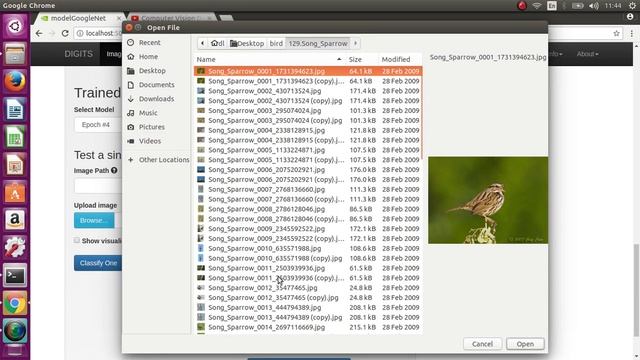Jump to Desktop path bar segment
This screenshot has height=360, width=640.
pos(247,43)
